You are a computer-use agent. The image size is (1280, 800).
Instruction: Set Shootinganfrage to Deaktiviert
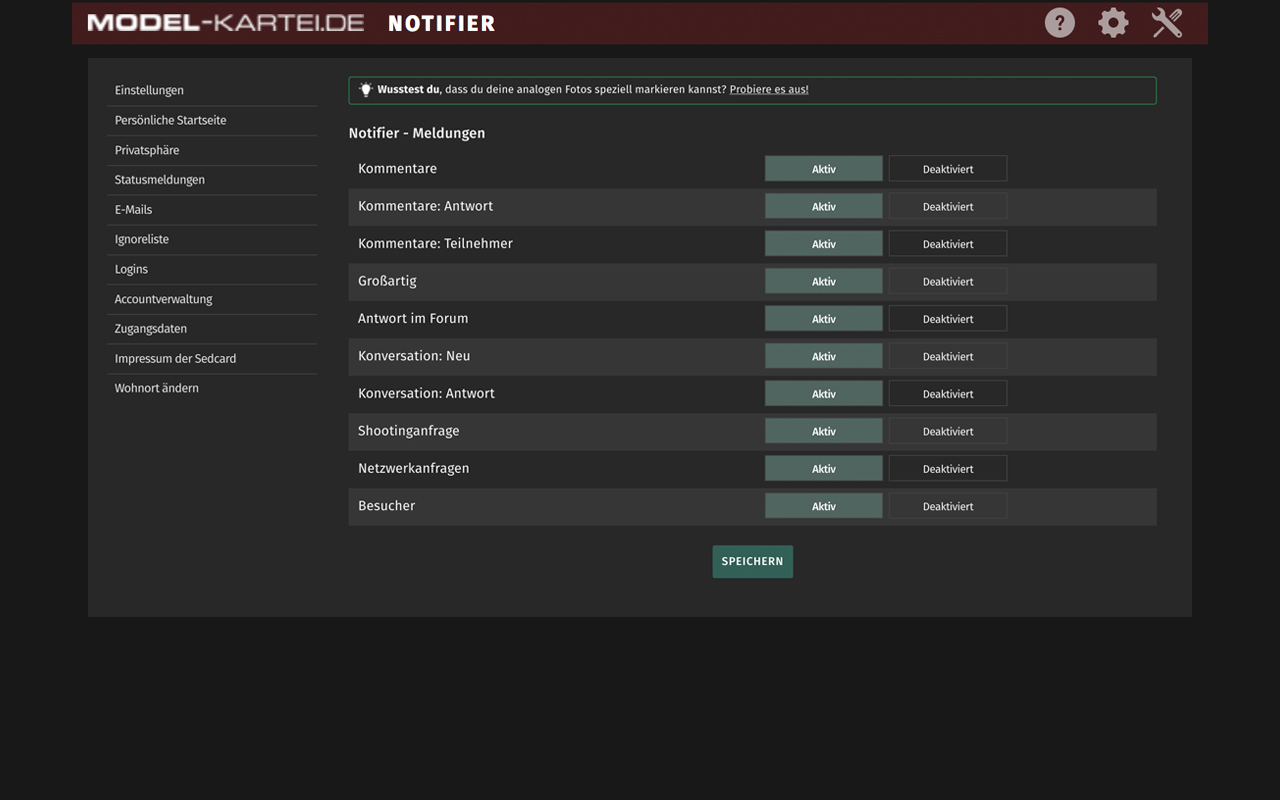(948, 432)
